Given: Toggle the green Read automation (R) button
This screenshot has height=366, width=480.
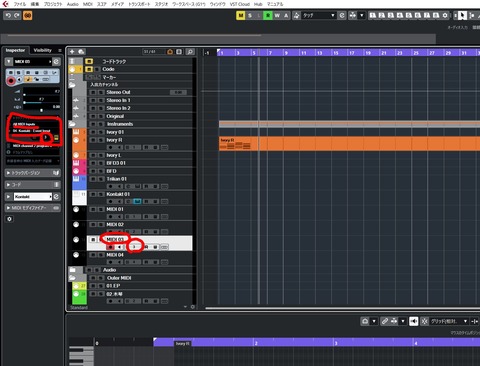Looking at the screenshot, I should pyautogui.click(x=268, y=15).
